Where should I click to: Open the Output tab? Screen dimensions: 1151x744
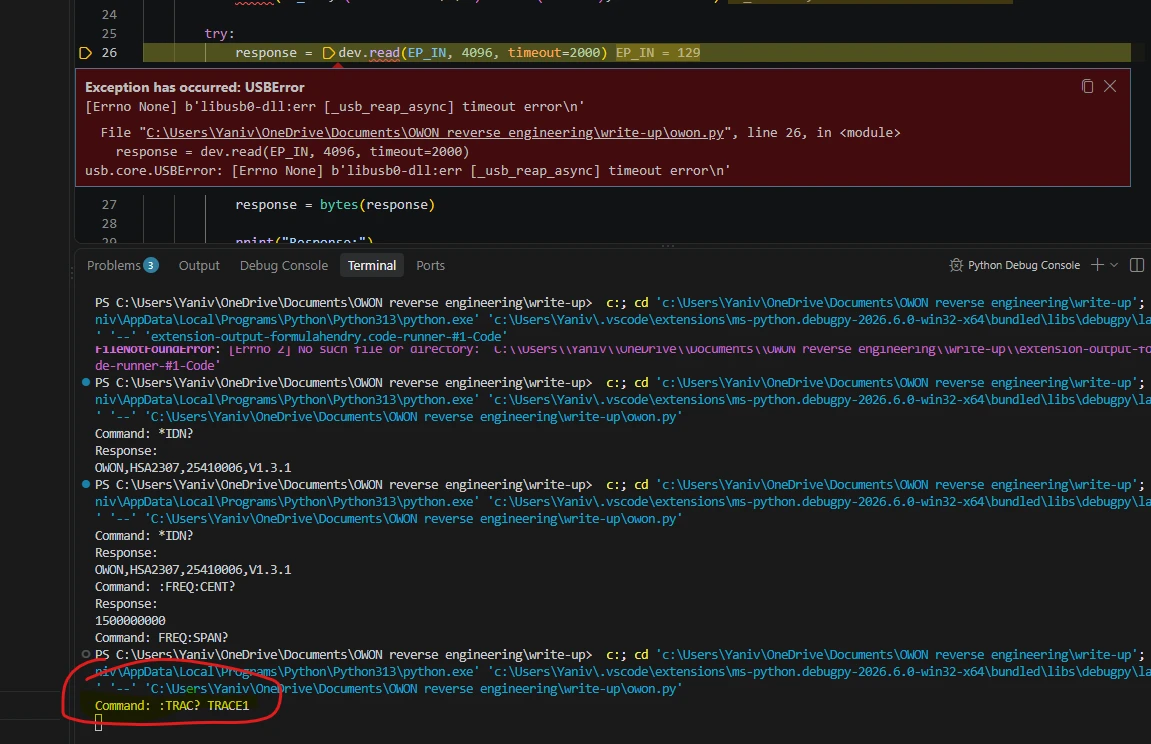pyautogui.click(x=199, y=266)
